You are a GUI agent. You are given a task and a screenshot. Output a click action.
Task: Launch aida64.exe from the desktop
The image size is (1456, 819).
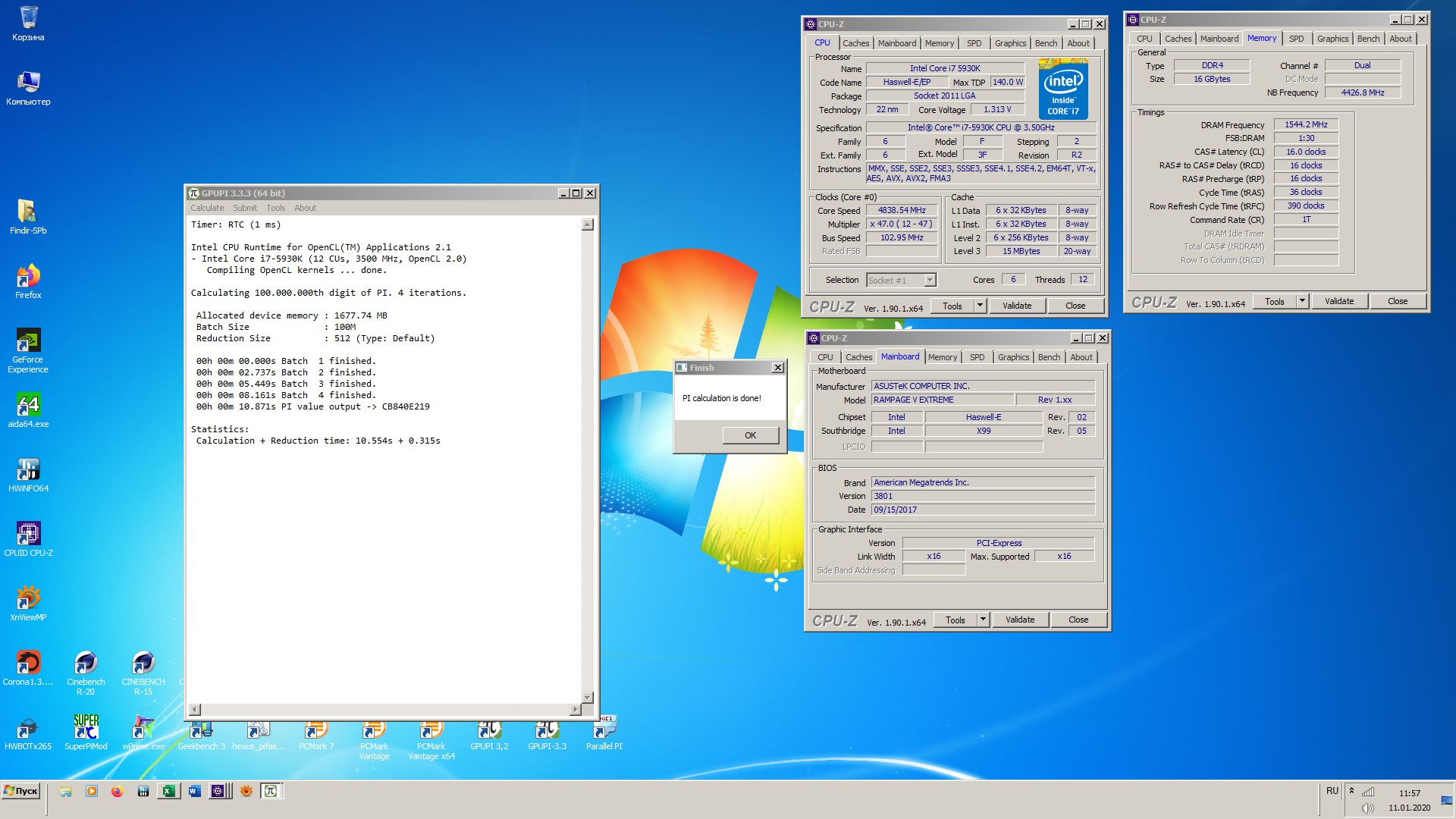(x=28, y=410)
